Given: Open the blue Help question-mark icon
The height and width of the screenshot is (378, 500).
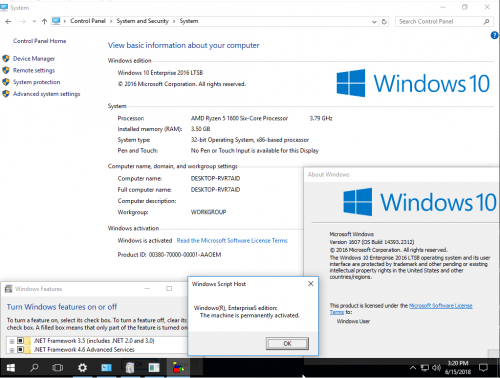Looking at the screenshot, I should pyautogui.click(x=494, y=35).
